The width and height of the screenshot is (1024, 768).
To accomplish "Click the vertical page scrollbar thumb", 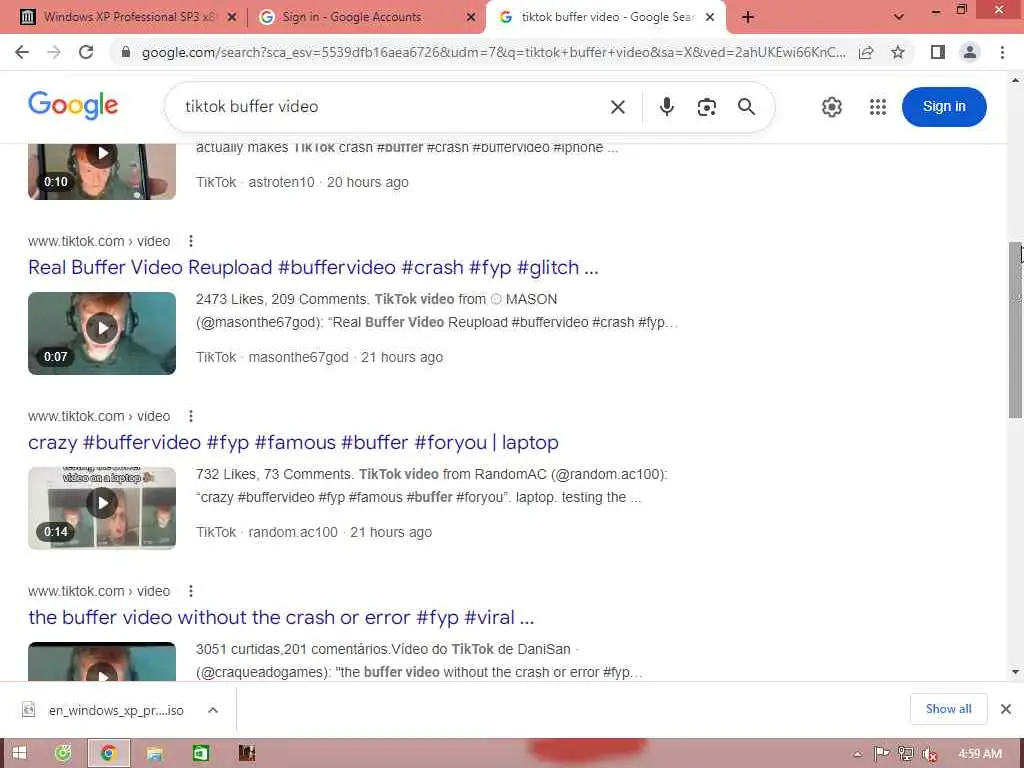I will pos(1016,330).
